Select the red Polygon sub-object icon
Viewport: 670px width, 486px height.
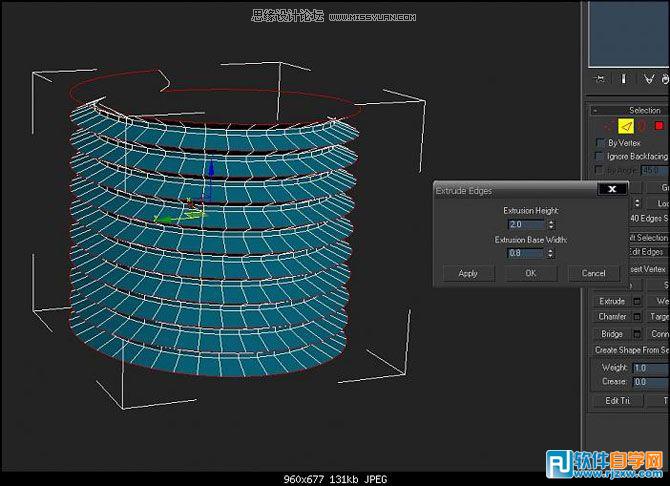coord(659,126)
